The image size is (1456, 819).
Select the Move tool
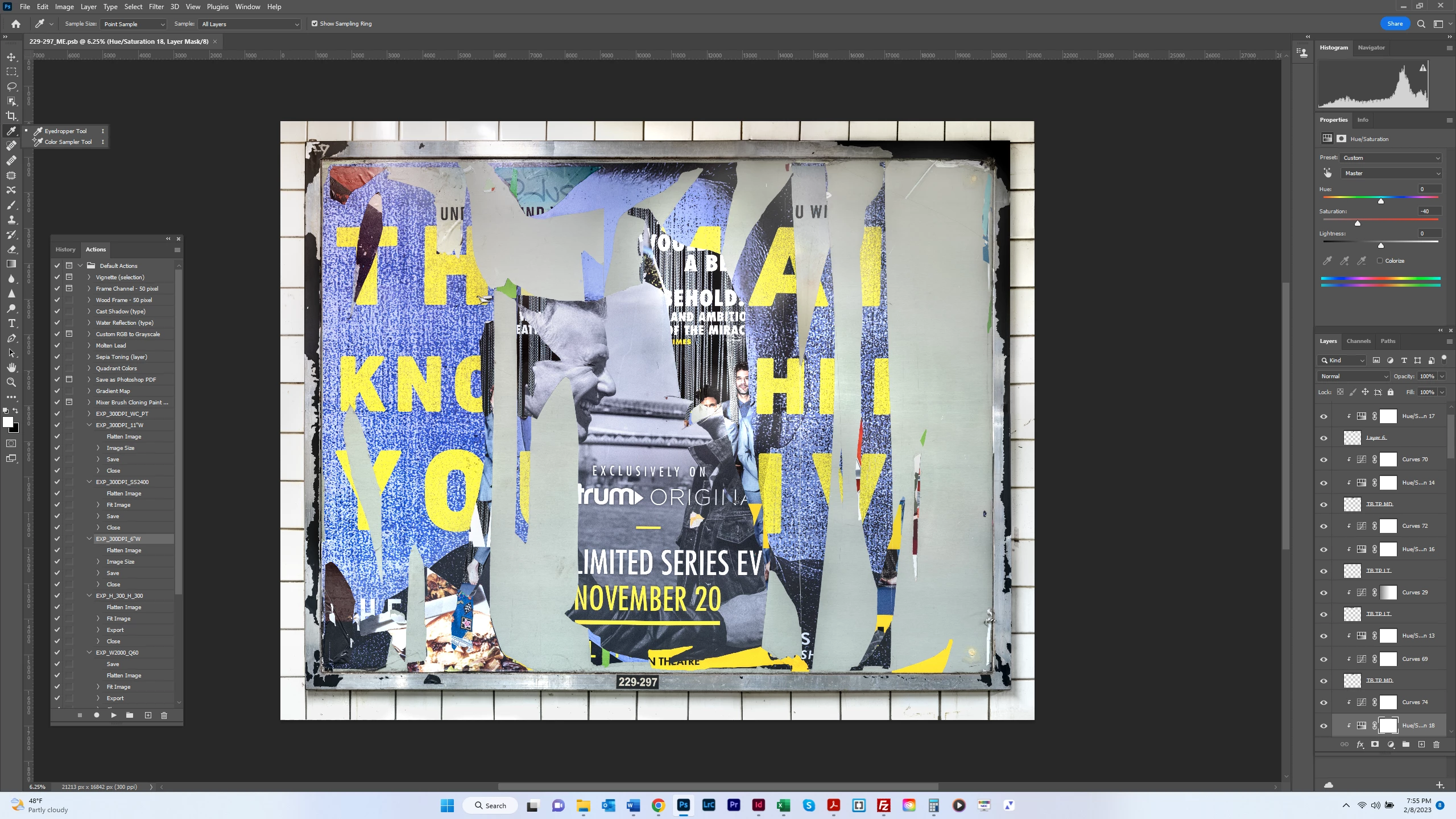pos(11,57)
